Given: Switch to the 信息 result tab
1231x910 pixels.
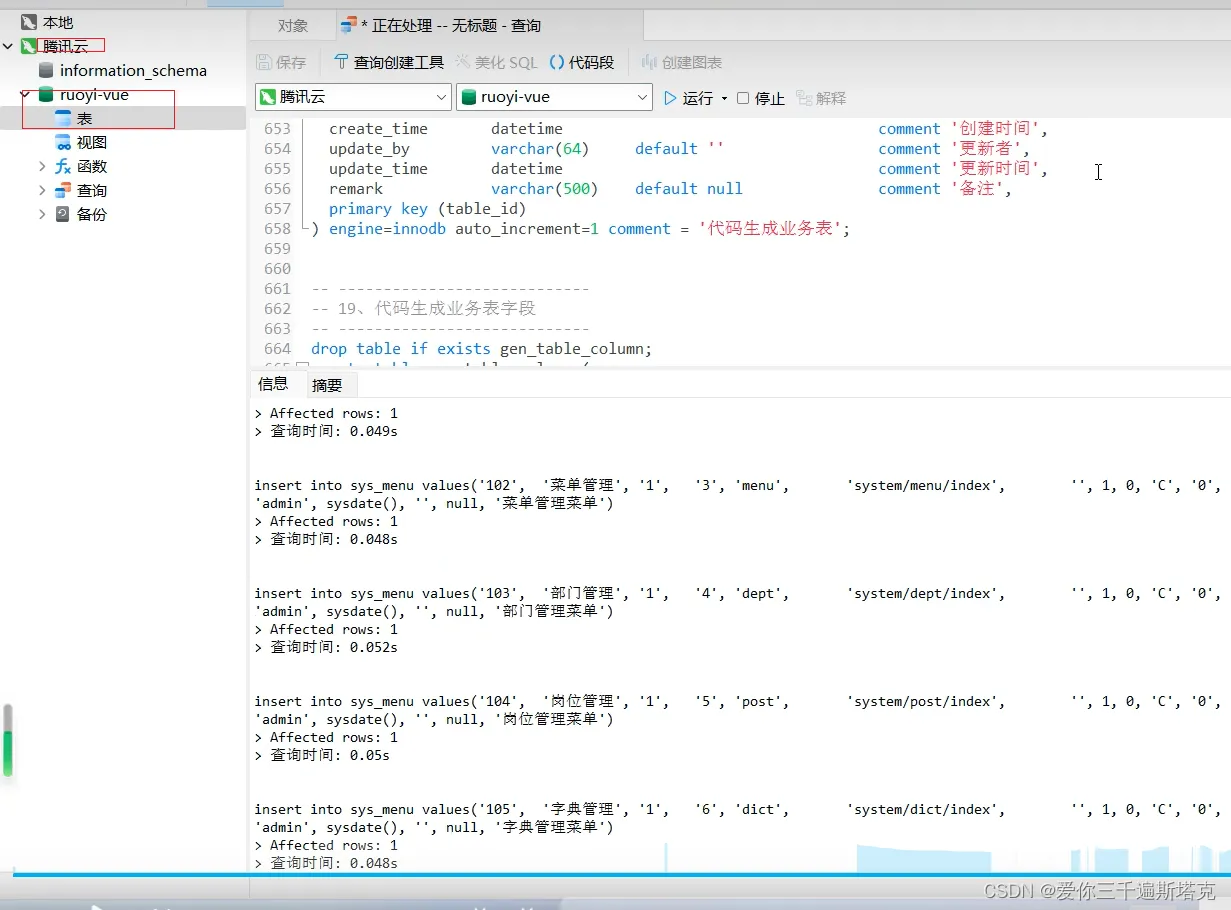Looking at the screenshot, I should (x=273, y=384).
